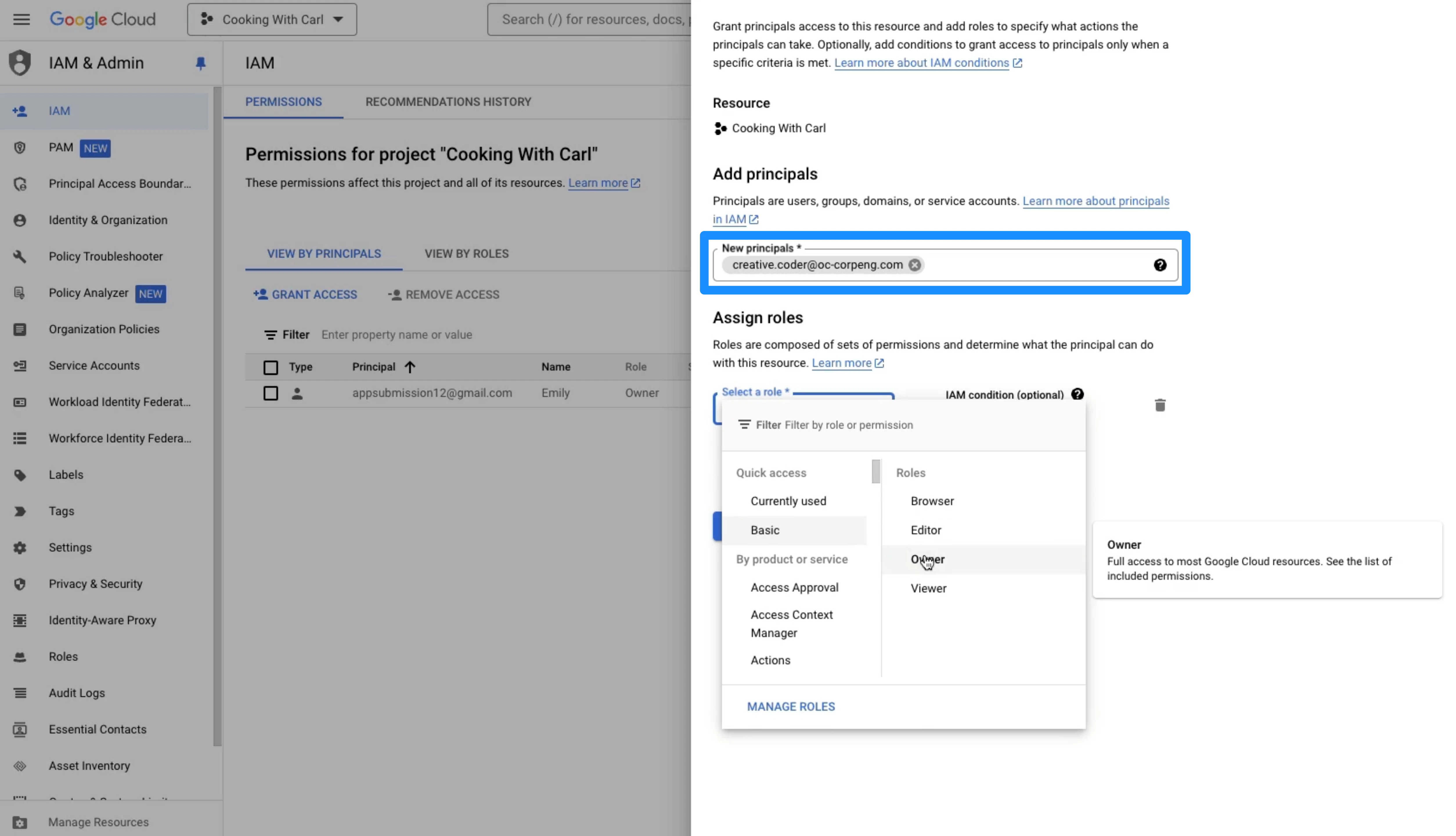The width and height of the screenshot is (1456, 836).
Task: Select Workload Identity Federation in sidebar
Action: tap(119, 402)
